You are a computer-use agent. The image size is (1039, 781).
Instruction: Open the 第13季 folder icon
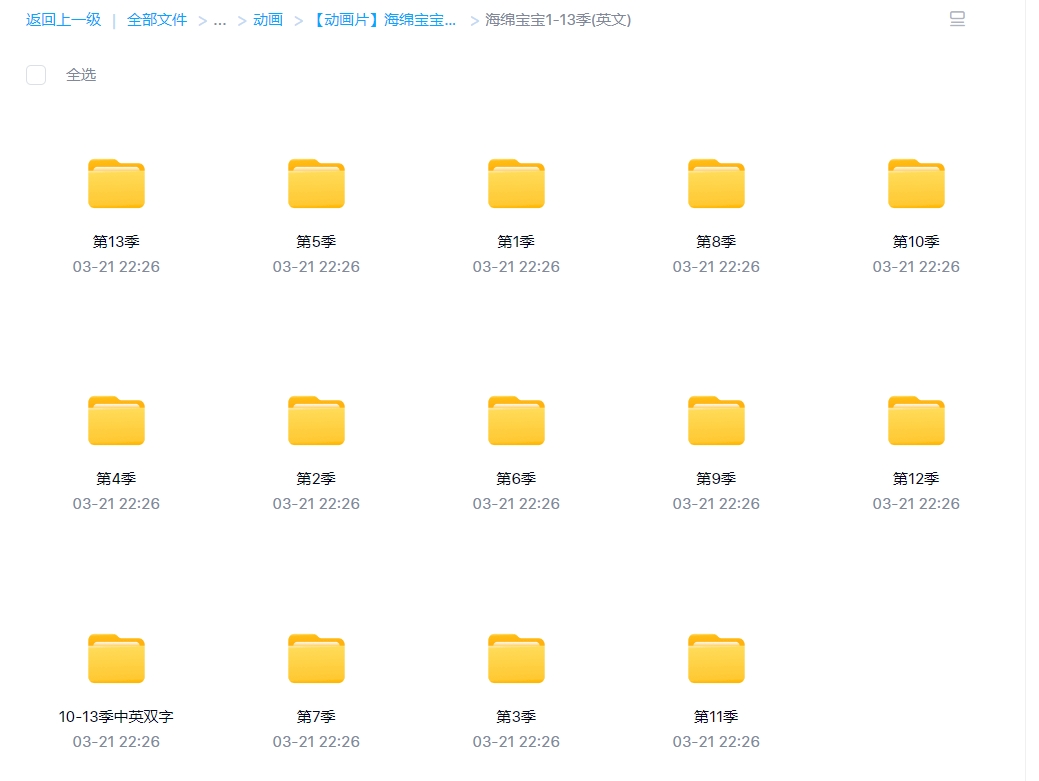coord(116,184)
